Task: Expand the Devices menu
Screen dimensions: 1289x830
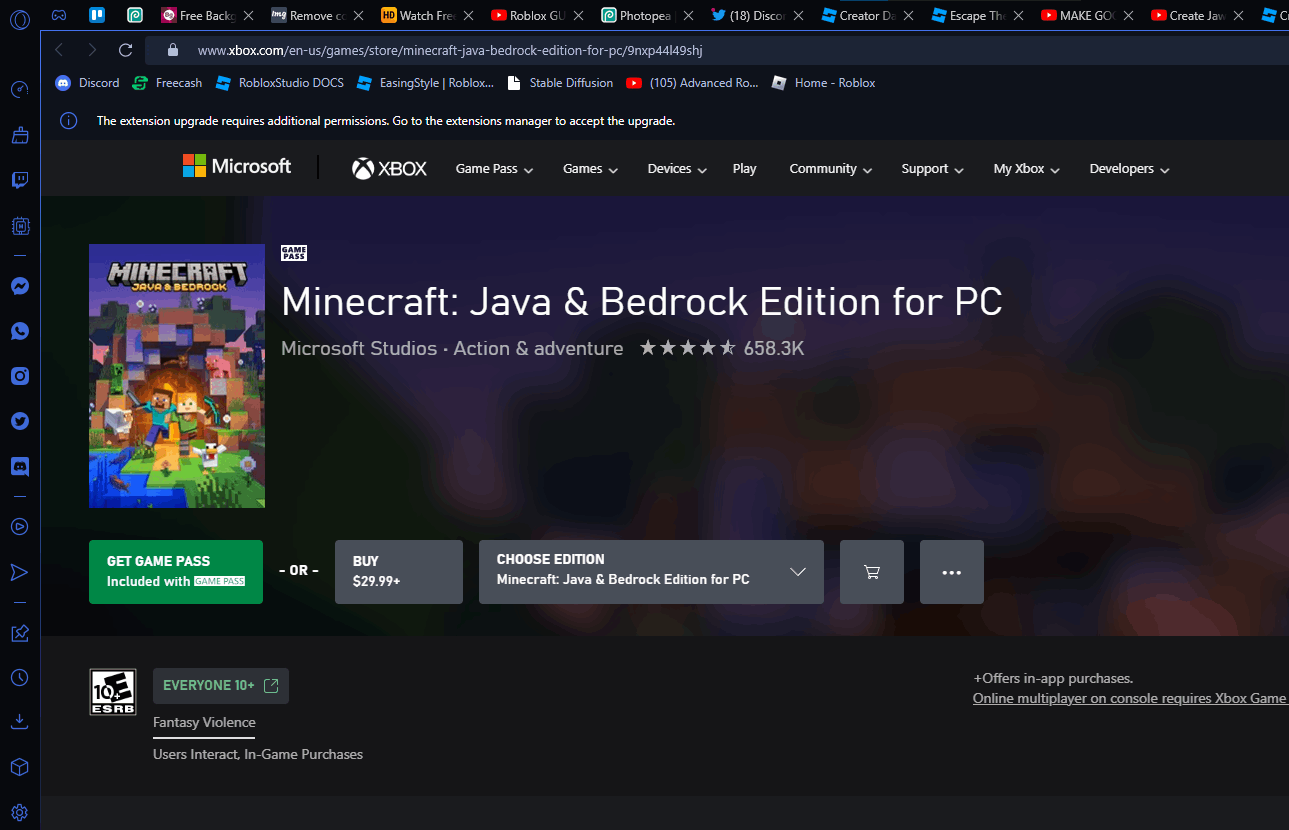Action: coord(677,169)
